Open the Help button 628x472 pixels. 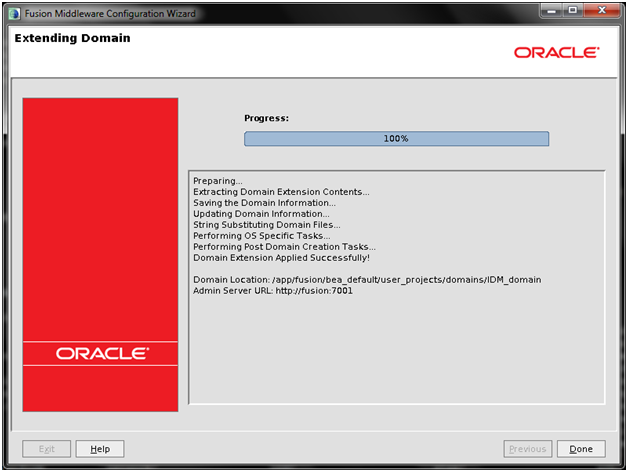[x=100, y=449]
